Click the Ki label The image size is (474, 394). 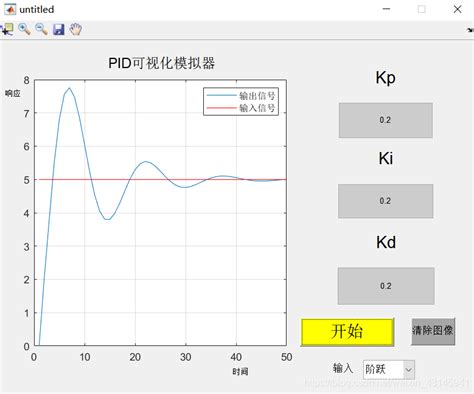pyautogui.click(x=386, y=158)
